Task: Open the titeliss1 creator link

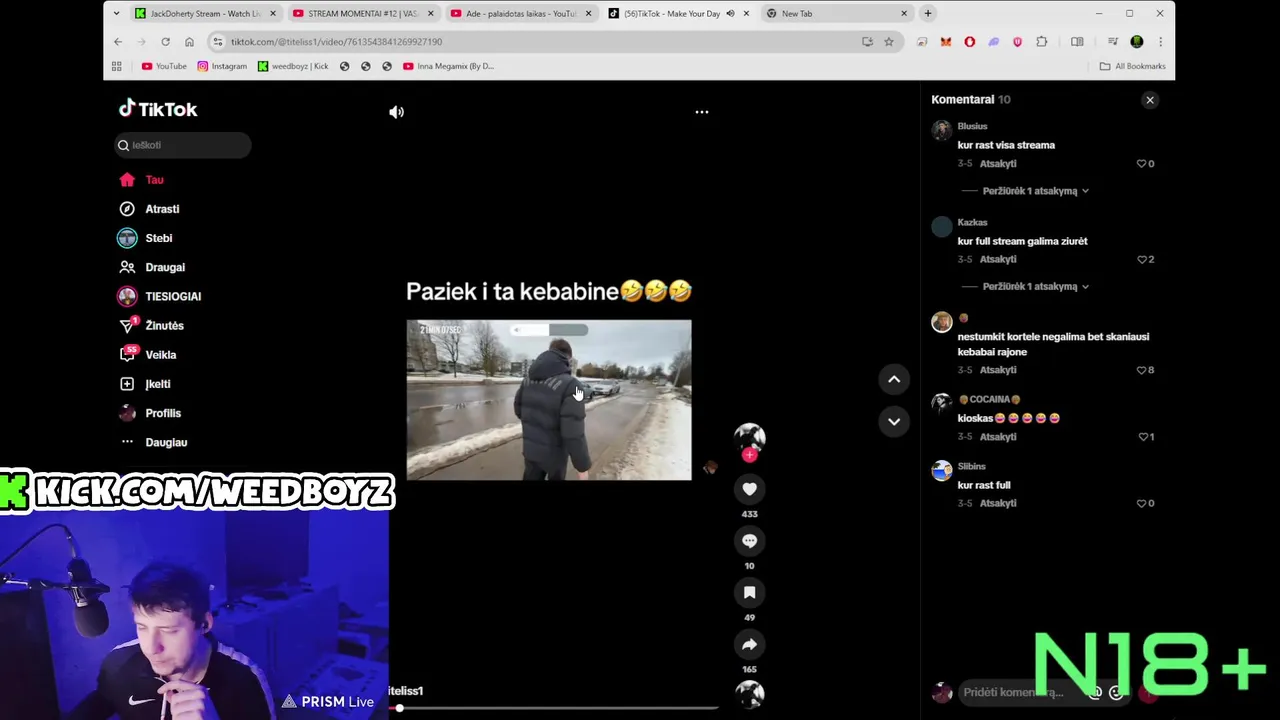Action: [x=405, y=691]
